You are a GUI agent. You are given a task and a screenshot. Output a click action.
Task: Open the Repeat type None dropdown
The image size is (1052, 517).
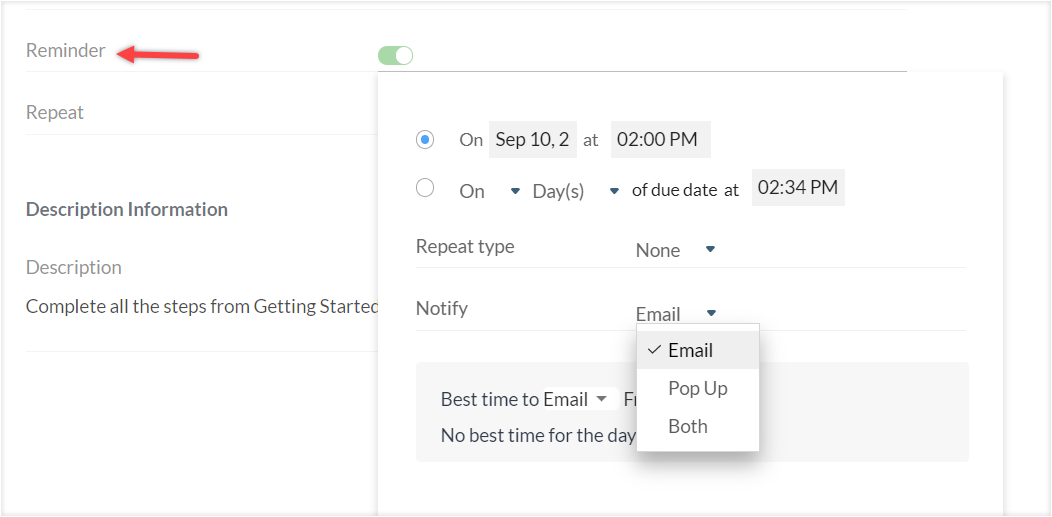click(x=675, y=250)
